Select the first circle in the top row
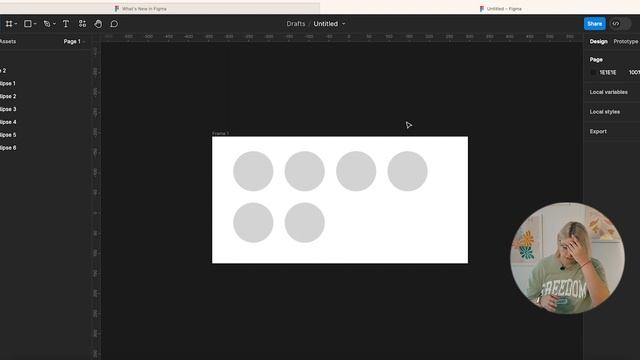This screenshot has height=360, width=640. 253,171
